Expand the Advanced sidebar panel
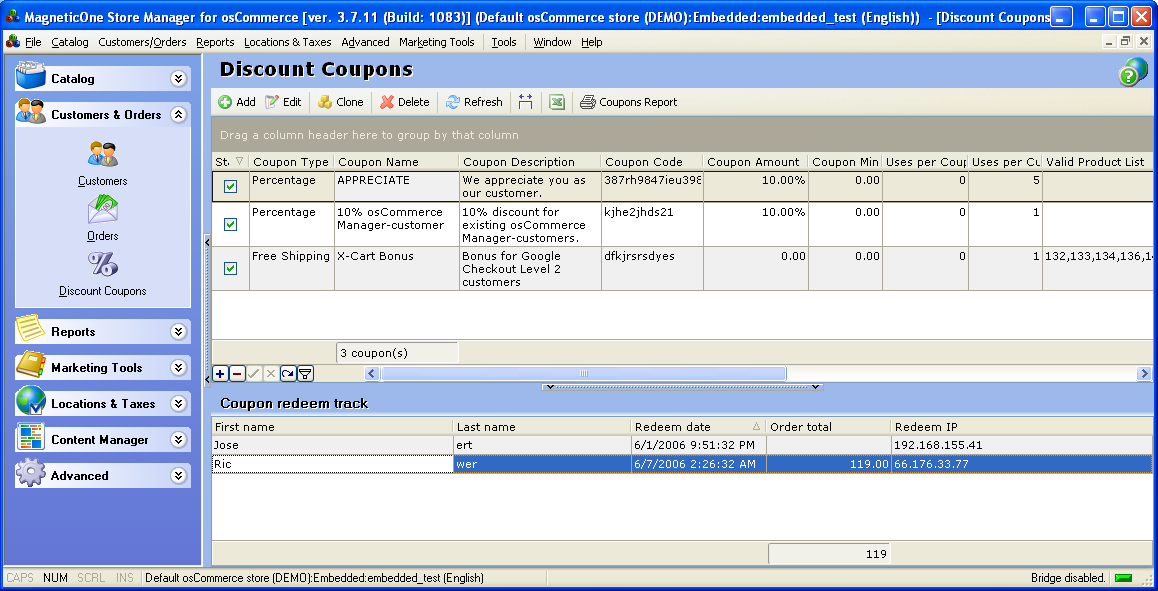Image resolution: width=1158 pixels, height=591 pixels. [178, 476]
